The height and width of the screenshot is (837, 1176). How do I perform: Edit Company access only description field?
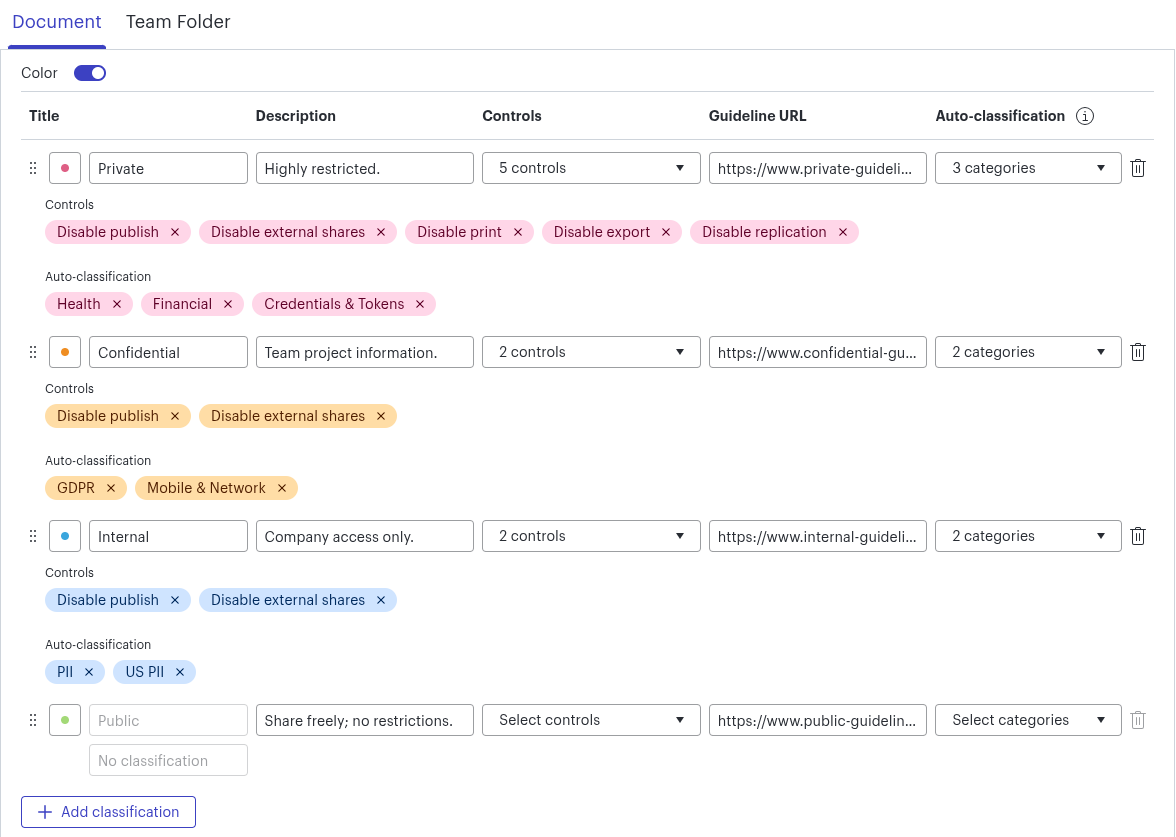coord(364,536)
